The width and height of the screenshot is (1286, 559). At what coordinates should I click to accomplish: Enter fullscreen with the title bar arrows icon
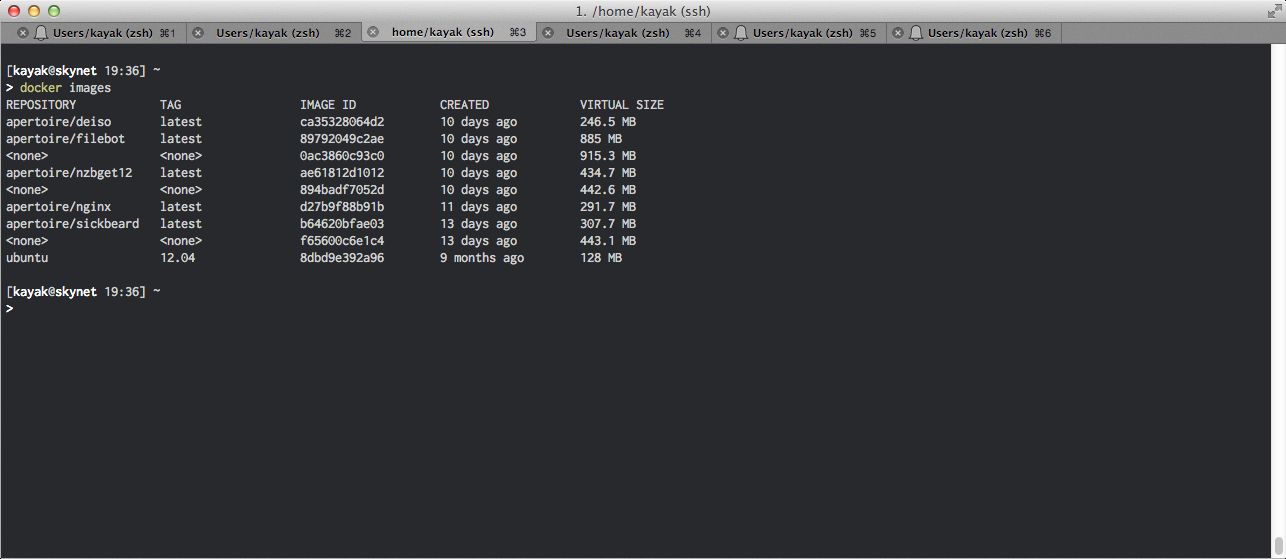pyautogui.click(x=1273, y=11)
